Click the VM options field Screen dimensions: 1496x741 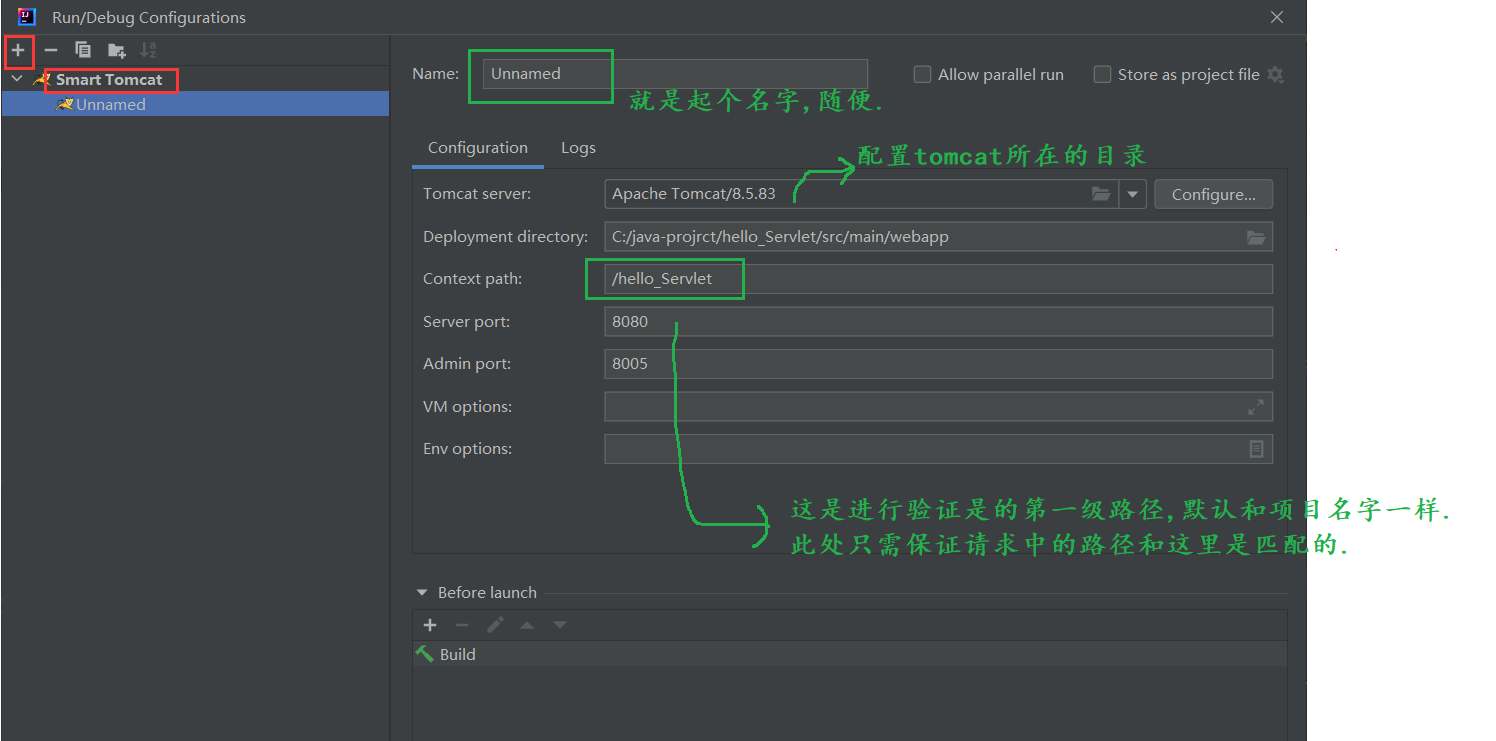click(938, 407)
